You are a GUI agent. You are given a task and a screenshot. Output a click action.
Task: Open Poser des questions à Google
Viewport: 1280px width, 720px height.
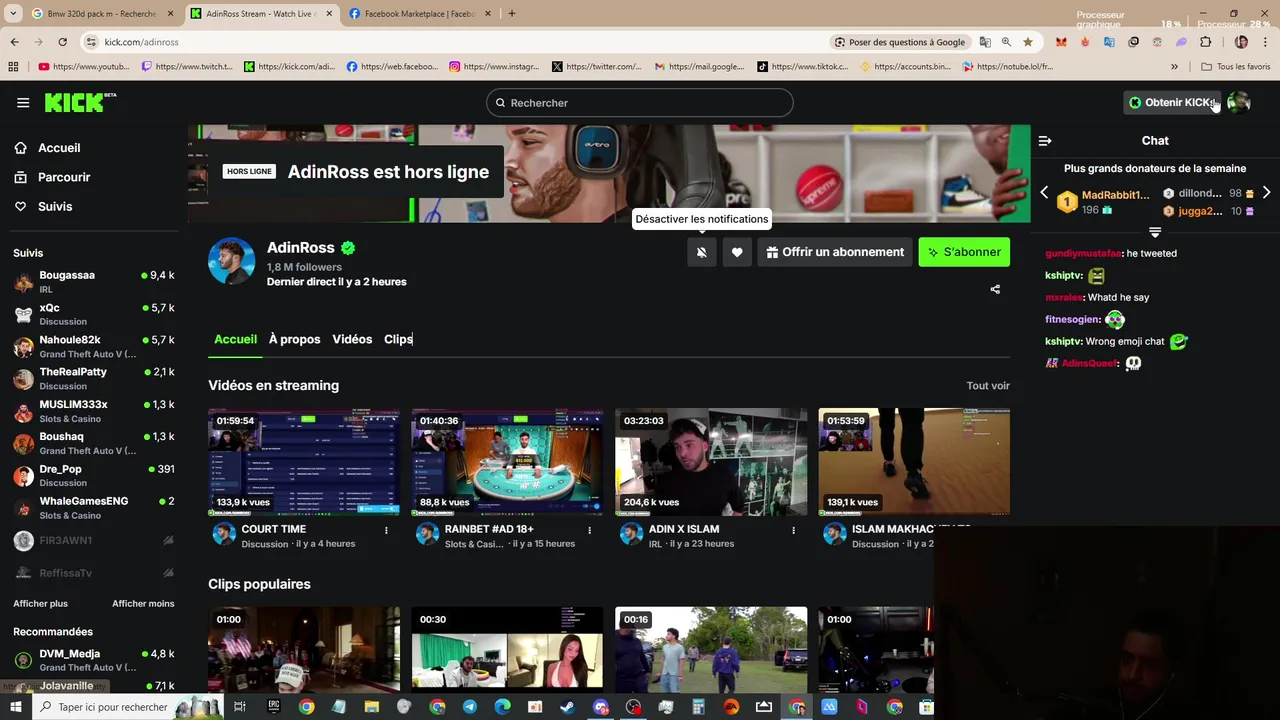click(x=900, y=42)
